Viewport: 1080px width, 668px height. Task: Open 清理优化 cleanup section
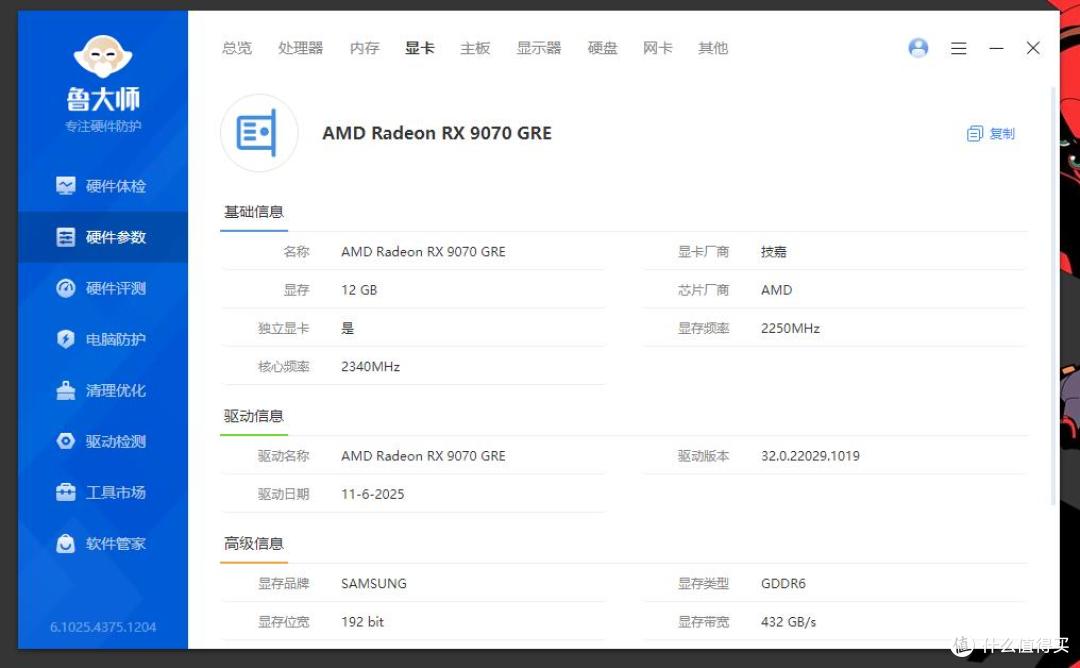(x=103, y=390)
